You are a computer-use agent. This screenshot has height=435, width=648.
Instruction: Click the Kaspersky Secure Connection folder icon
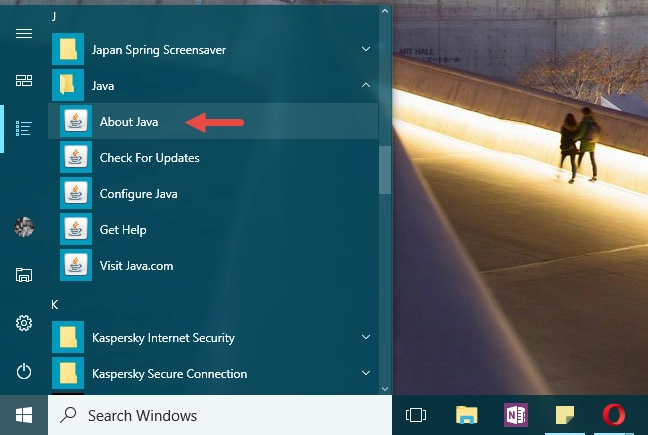point(68,373)
